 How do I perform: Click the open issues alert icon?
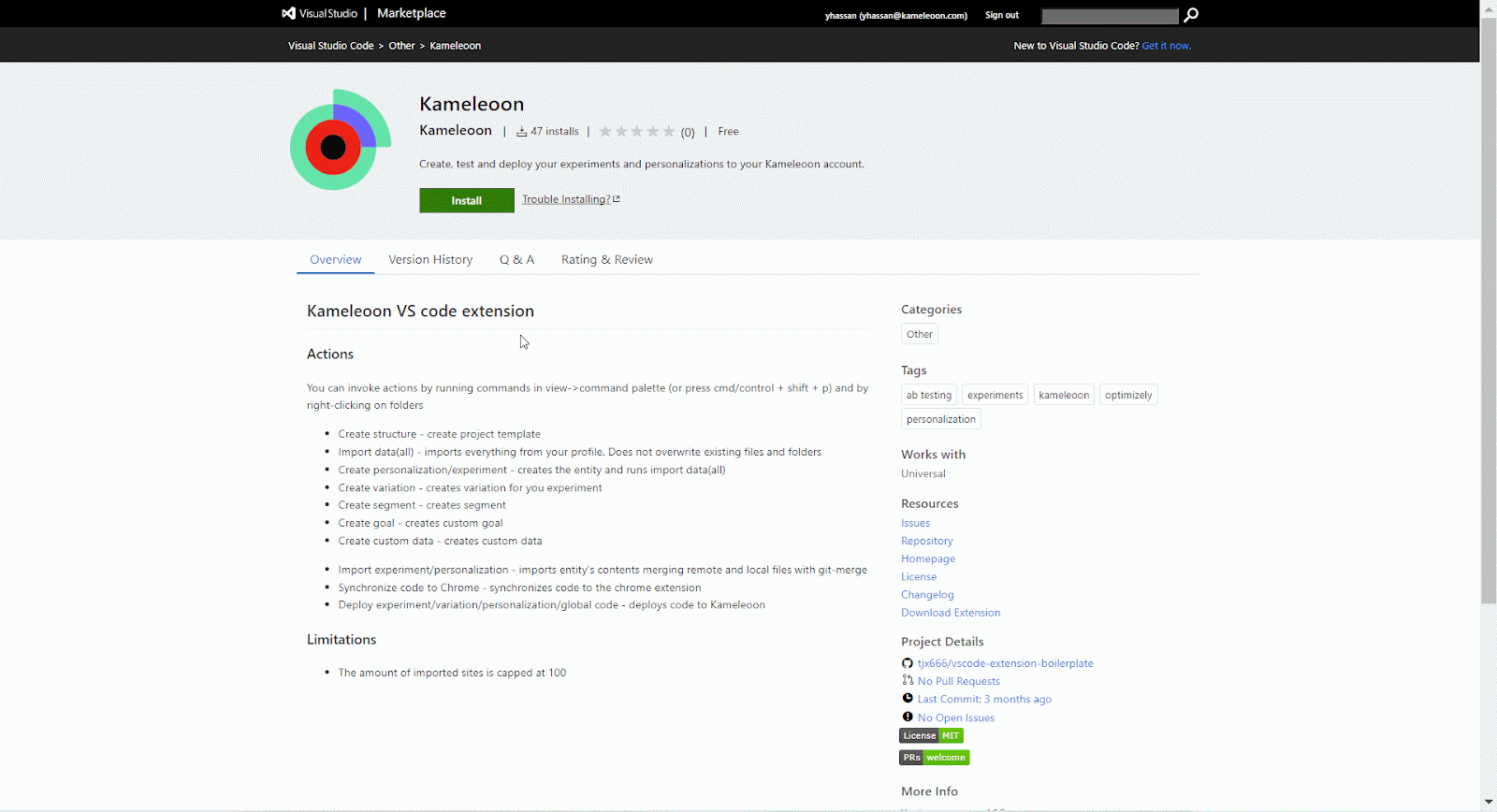(907, 718)
